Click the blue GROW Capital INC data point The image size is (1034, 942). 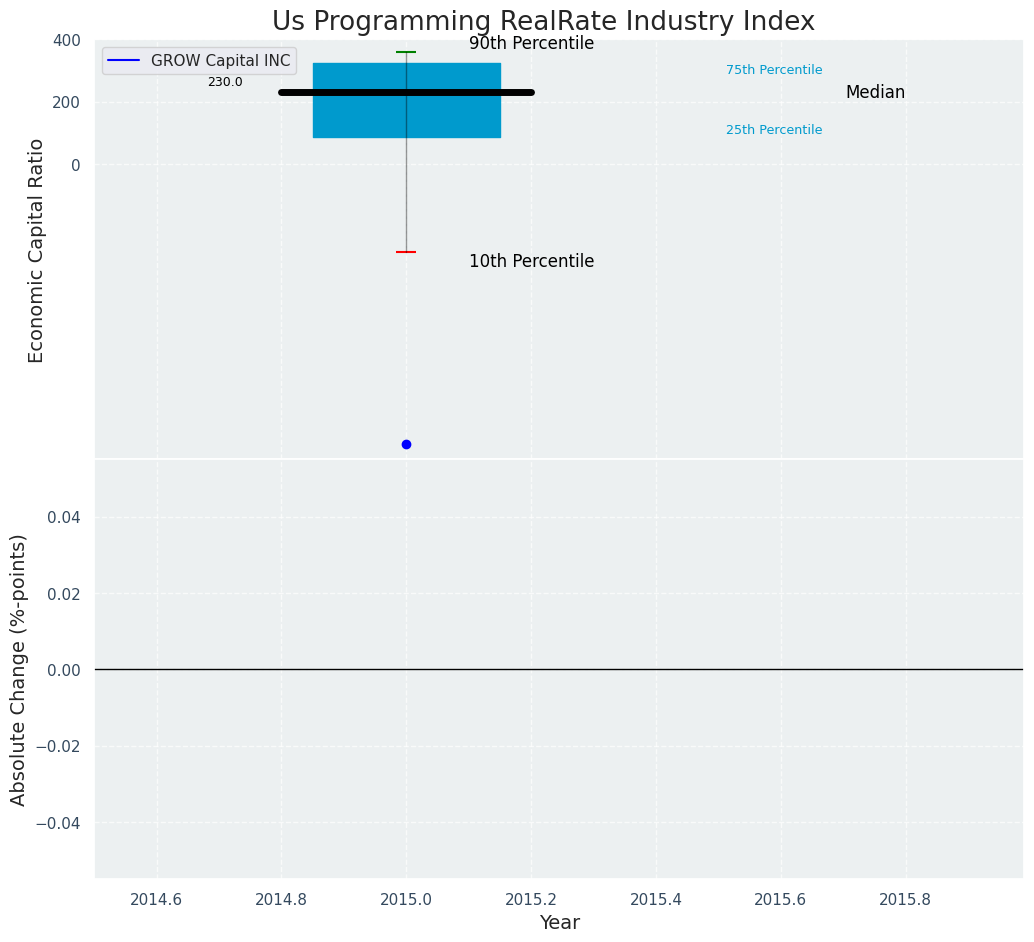coord(406,445)
